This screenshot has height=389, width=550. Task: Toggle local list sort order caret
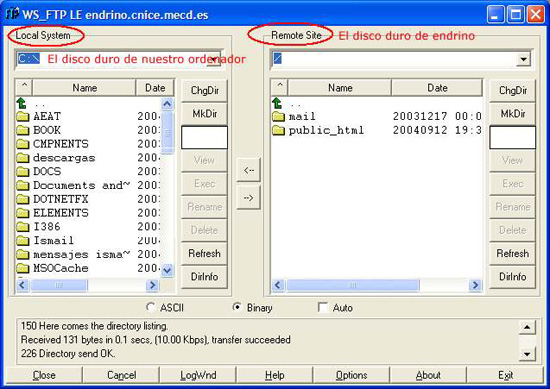pyautogui.click(x=24, y=87)
